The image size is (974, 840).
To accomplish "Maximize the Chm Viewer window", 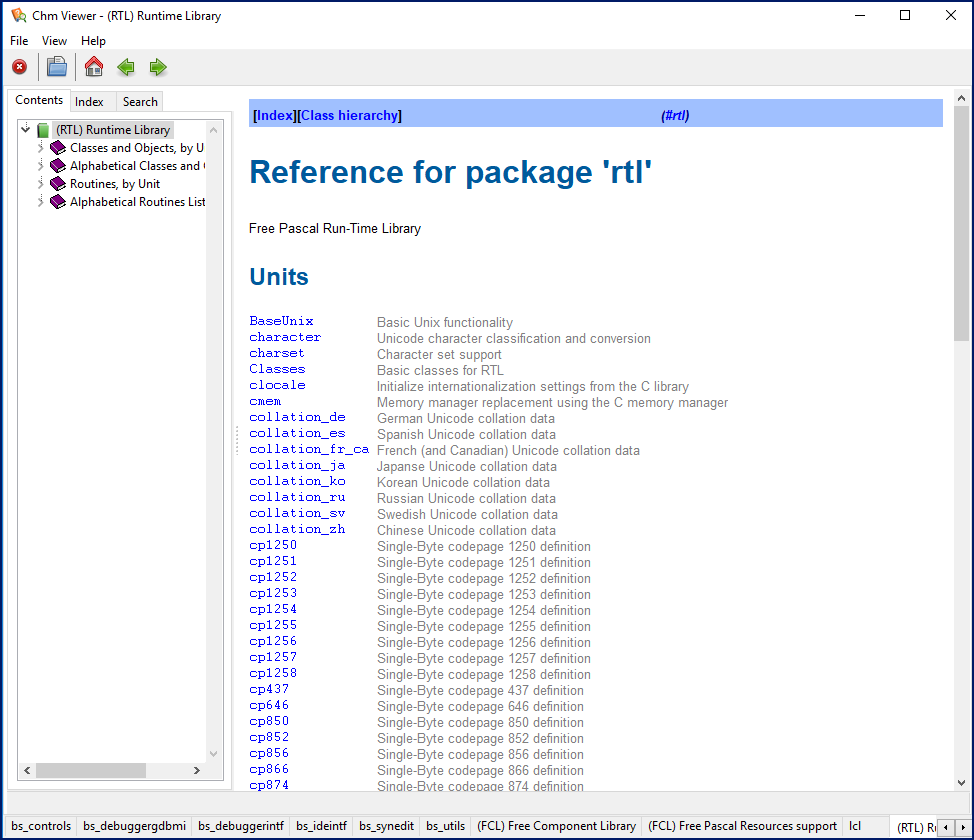I will 905,16.
